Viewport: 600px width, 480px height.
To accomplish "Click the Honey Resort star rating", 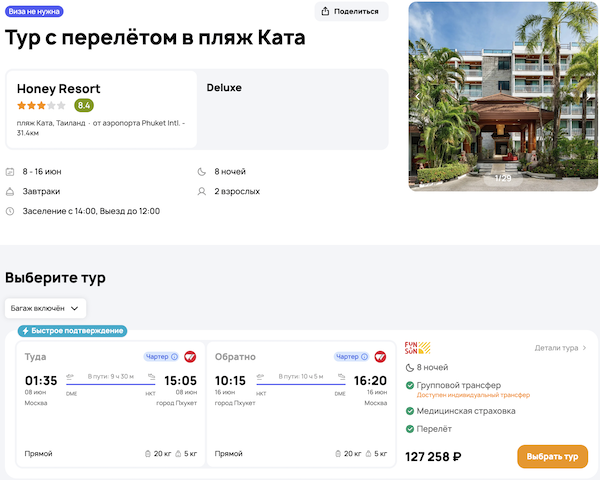I will tap(41, 105).
